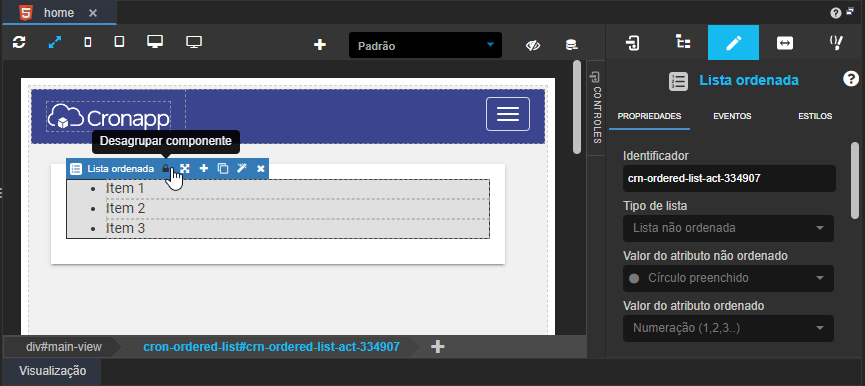Click the magic wand icon on the Lista ordenada toolbar

pyautogui.click(x=242, y=168)
